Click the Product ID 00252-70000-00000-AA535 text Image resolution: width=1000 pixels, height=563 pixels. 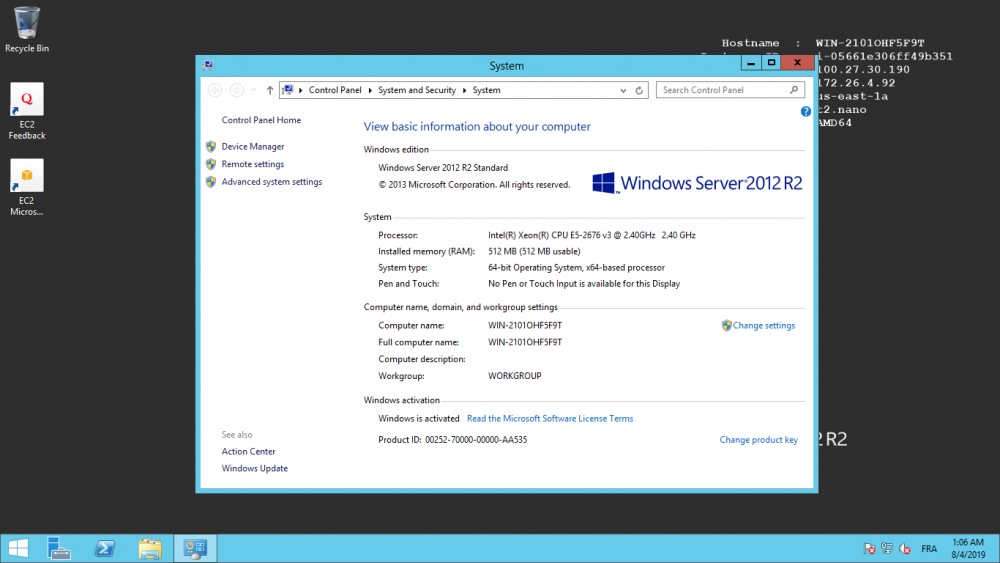[x=452, y=440]
